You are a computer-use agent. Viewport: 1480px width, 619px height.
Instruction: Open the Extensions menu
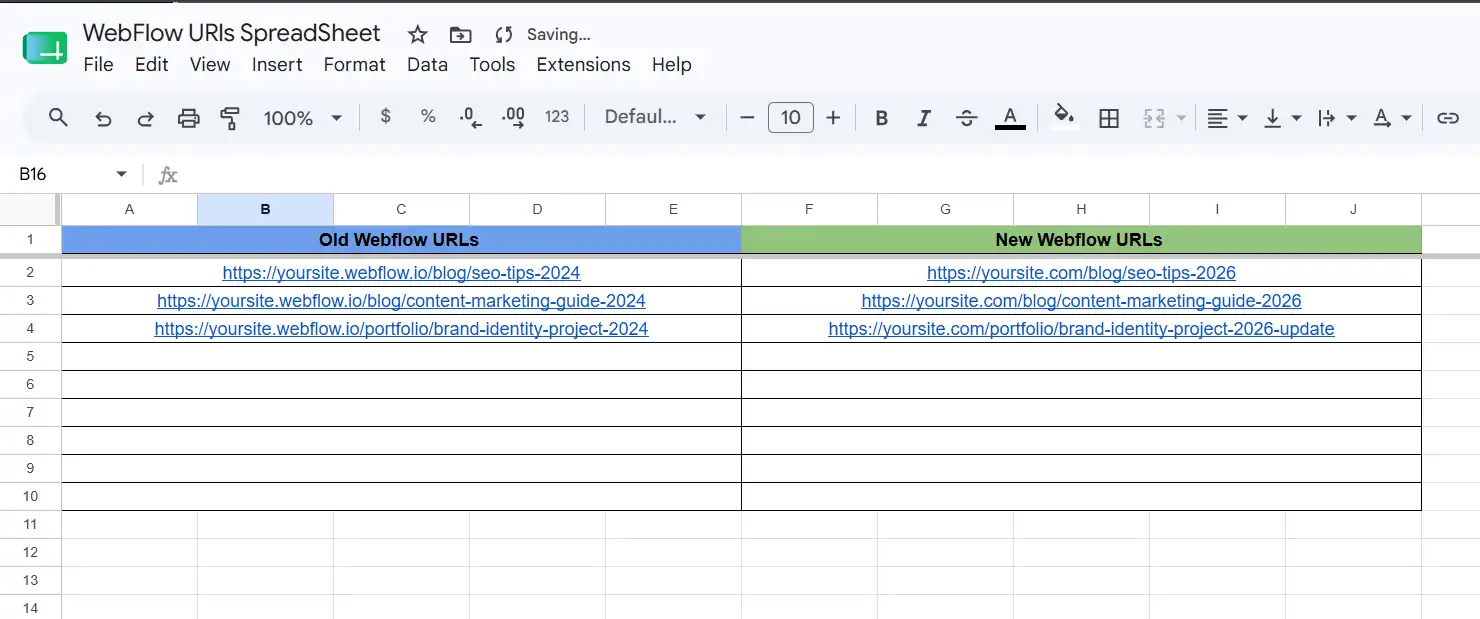(x=583, y=64)
